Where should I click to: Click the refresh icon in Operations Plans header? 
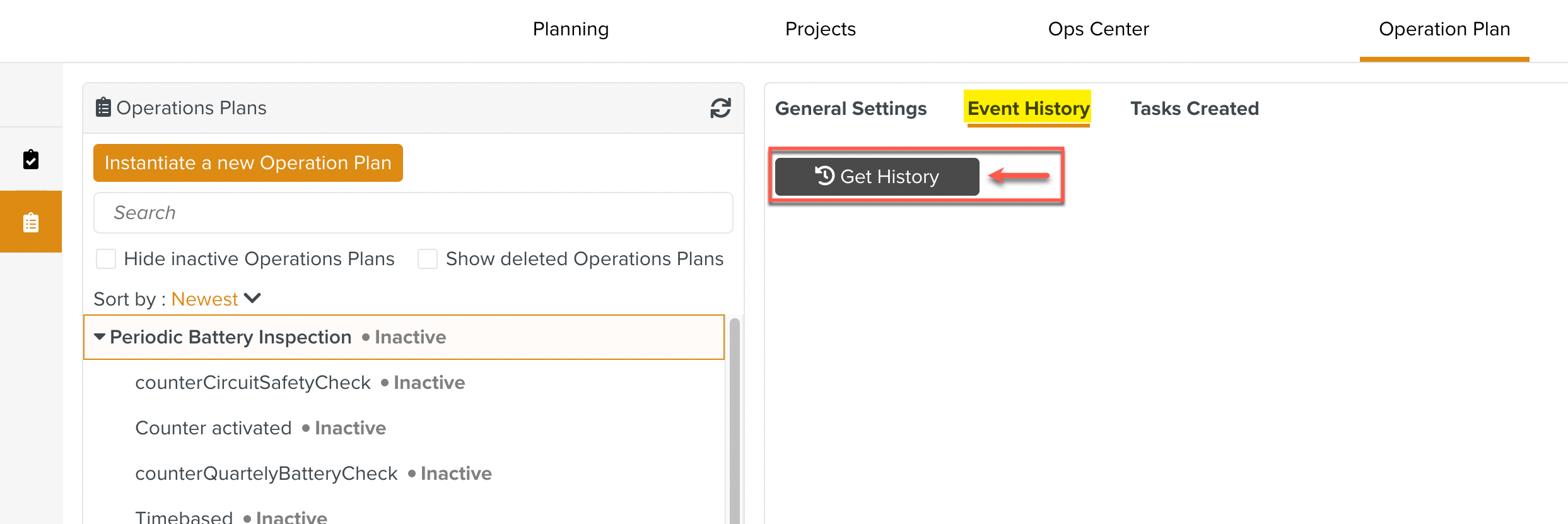(x=720, y=108)
